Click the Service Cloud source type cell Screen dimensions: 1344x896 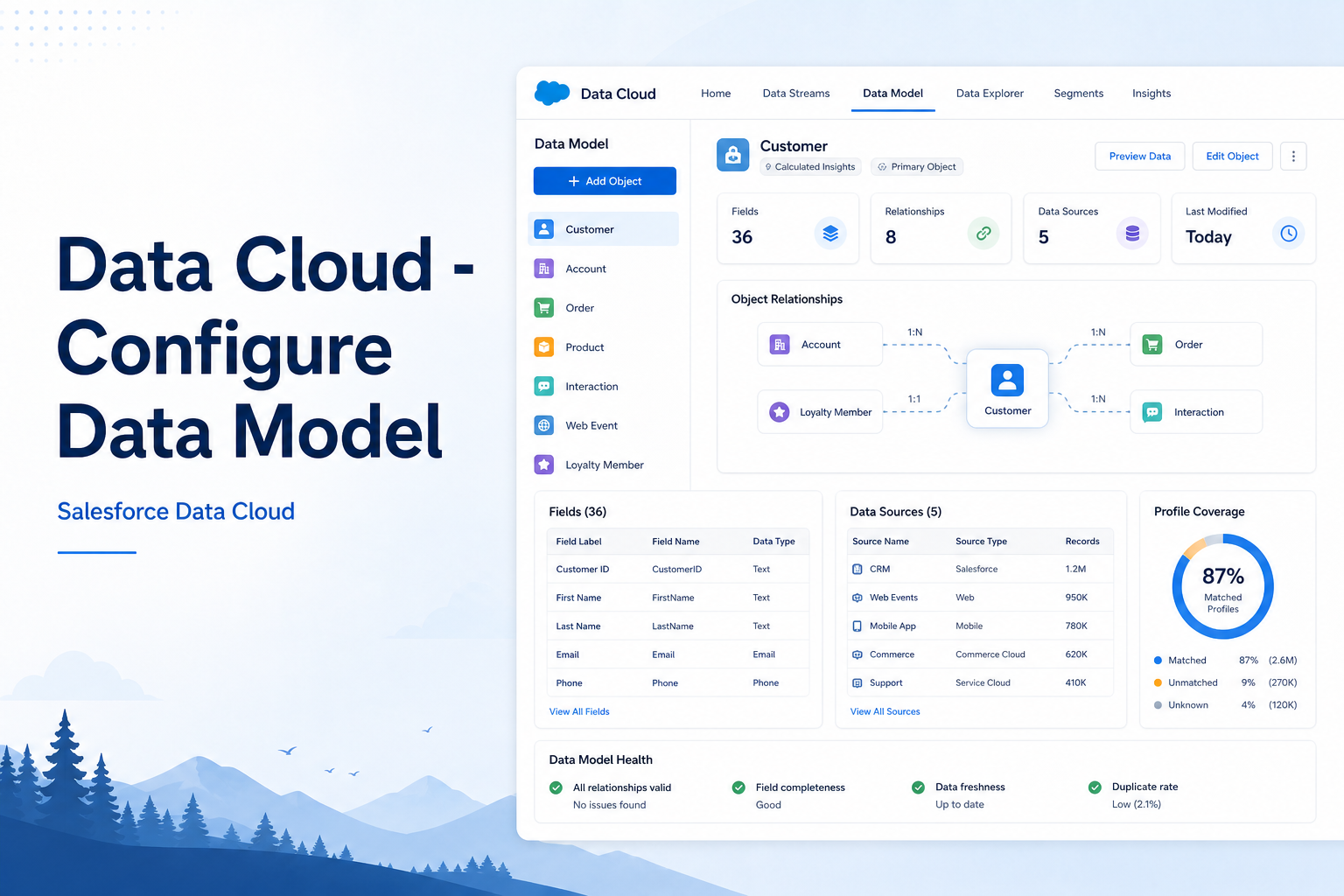(983, 683)
